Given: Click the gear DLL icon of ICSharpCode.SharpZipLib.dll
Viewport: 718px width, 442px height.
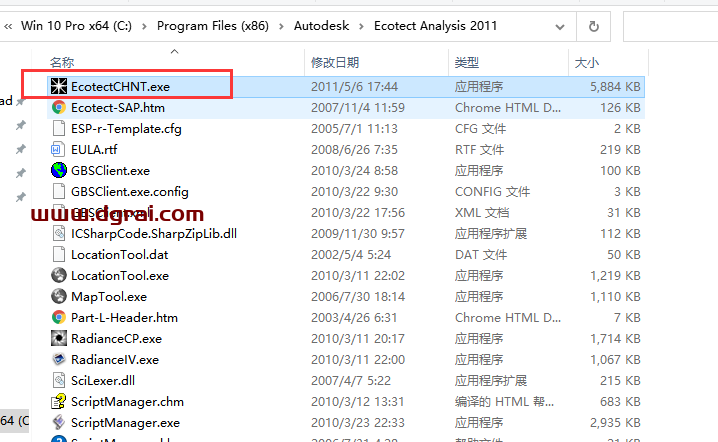Looking at the screenshot, I should point(59,233).
